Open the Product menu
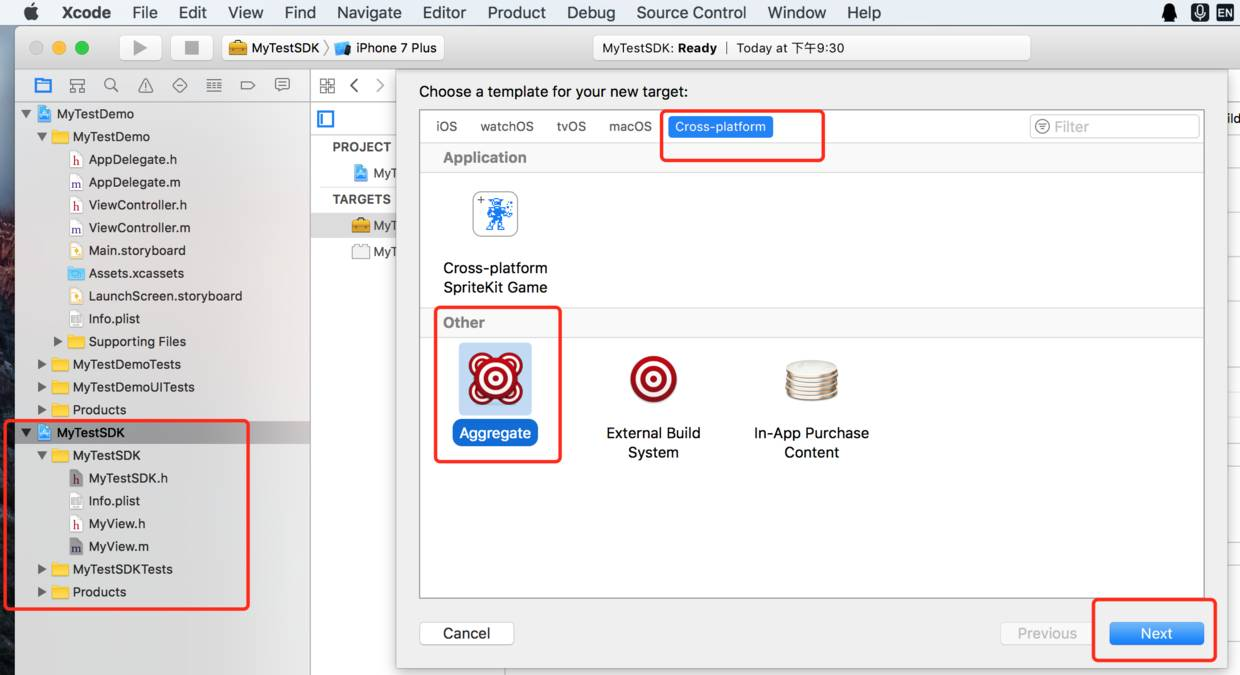This screenshot has height=675, width=1240. [x=516, y=12]
